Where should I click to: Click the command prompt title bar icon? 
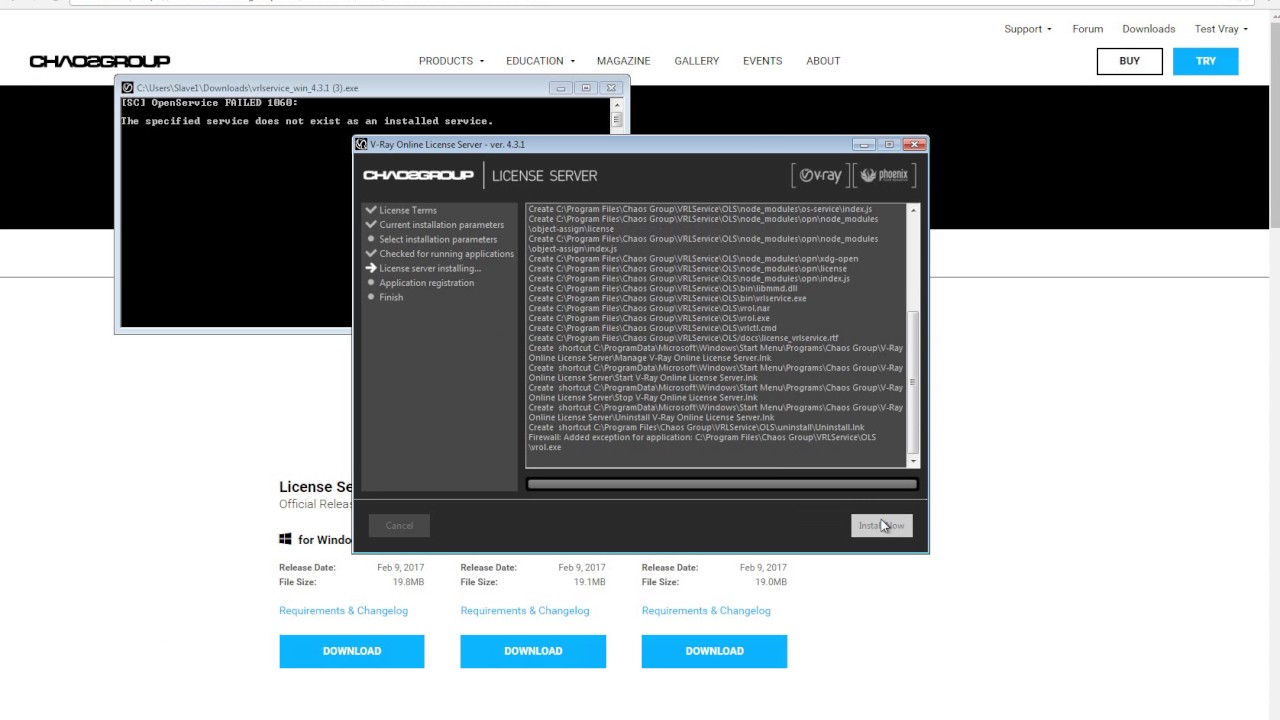(x=126, y=88)
